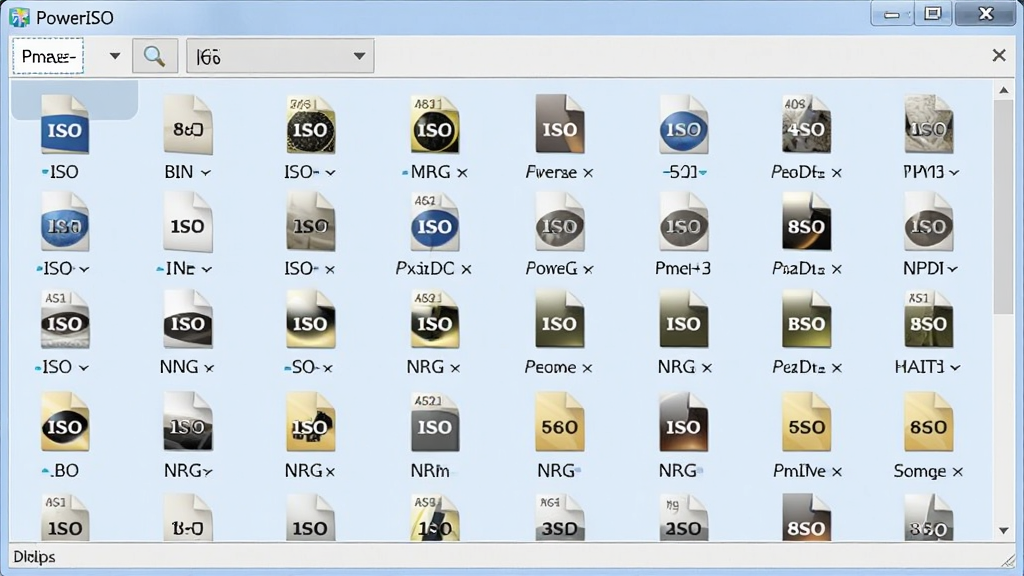Close the toolbar with its X
The width and height of the screenshot is (1024, 576).
coord(999,56)
